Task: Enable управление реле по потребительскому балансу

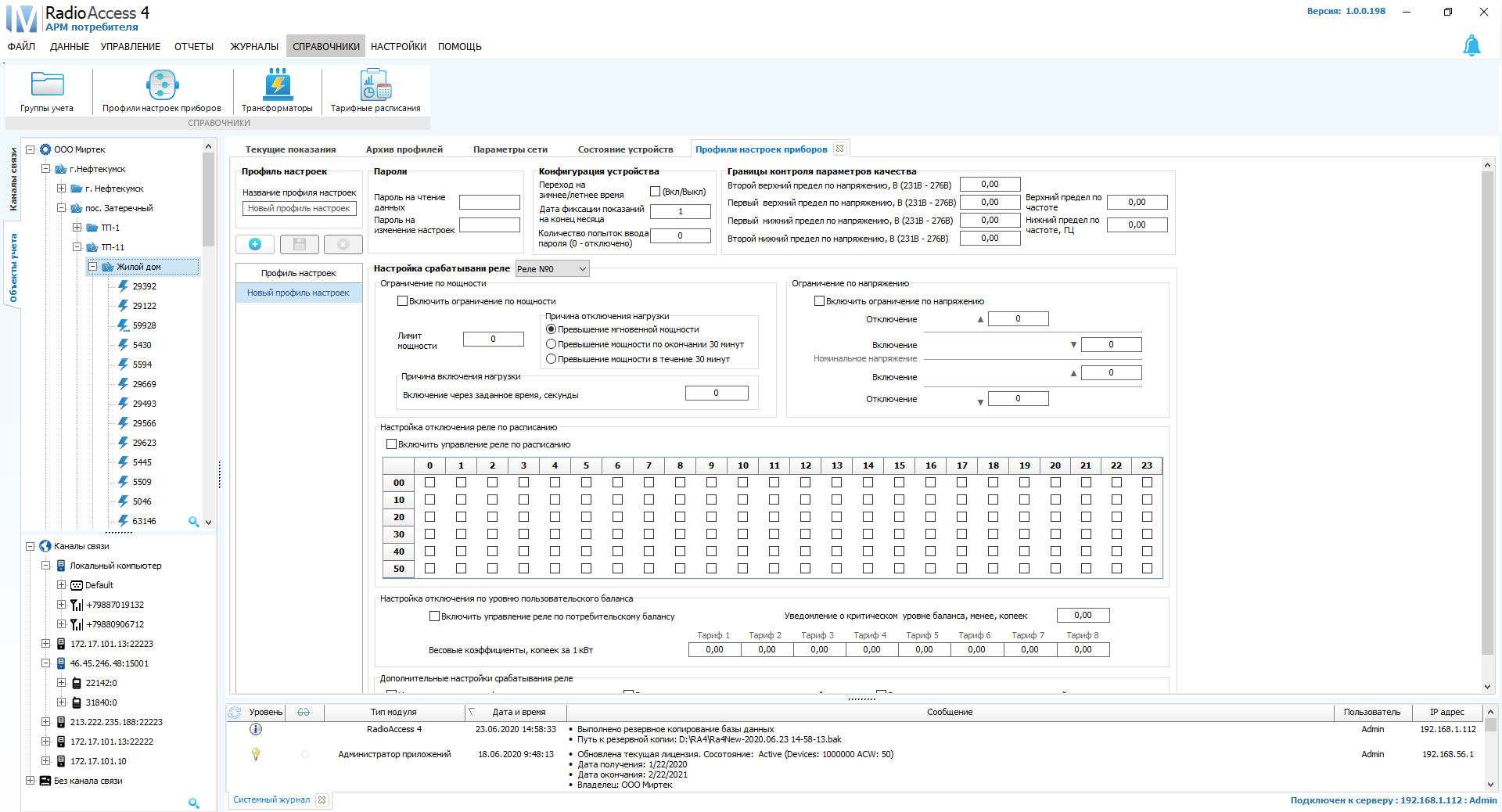Action: 435,616
